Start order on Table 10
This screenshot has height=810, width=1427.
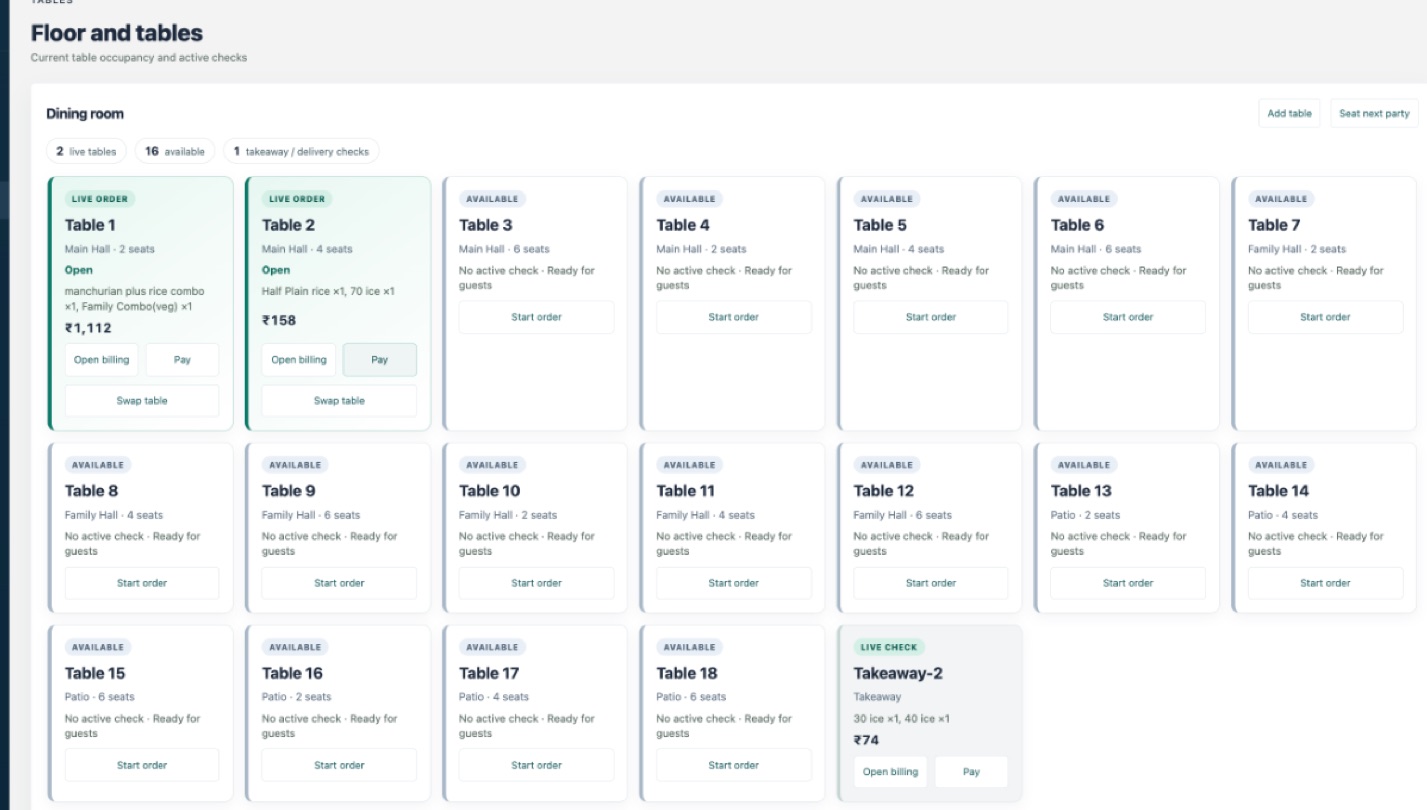click(x=537, y=583)
